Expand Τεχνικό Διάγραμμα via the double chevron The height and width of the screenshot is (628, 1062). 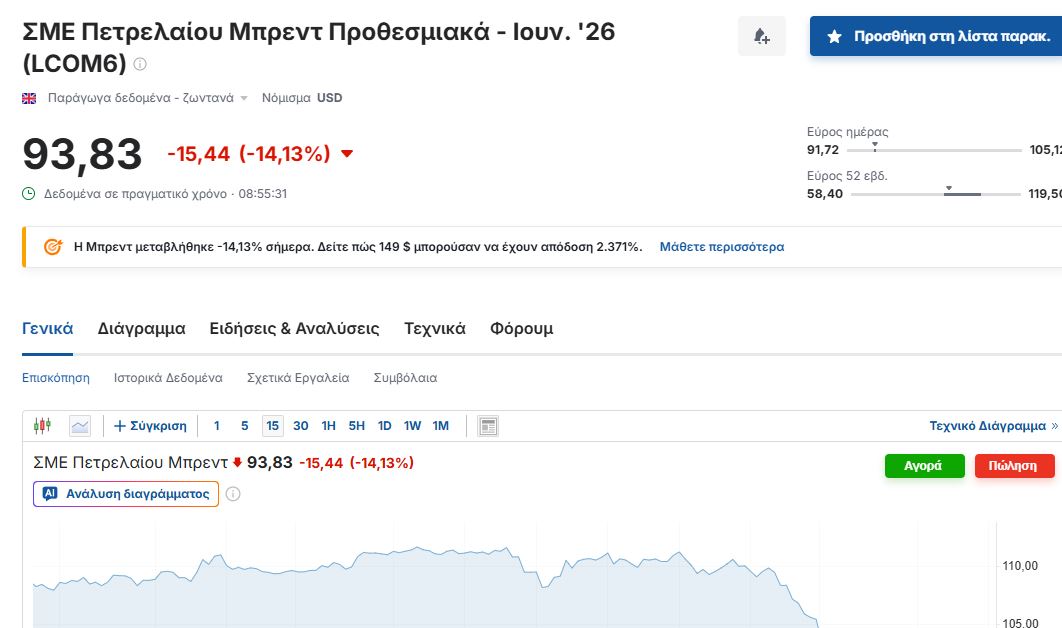(1054, 426)
